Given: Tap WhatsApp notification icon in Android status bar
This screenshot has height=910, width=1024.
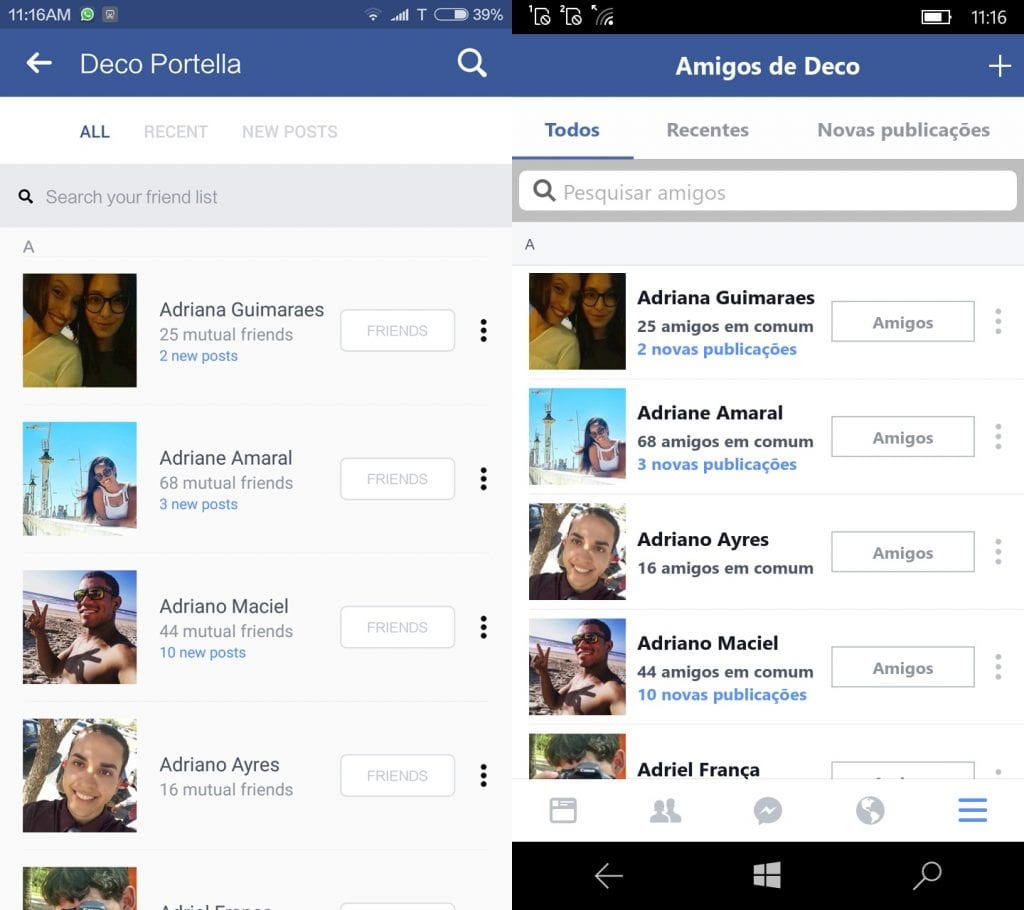Looking at the screenshot, I should pyautogui.click(x=87, y=14).
